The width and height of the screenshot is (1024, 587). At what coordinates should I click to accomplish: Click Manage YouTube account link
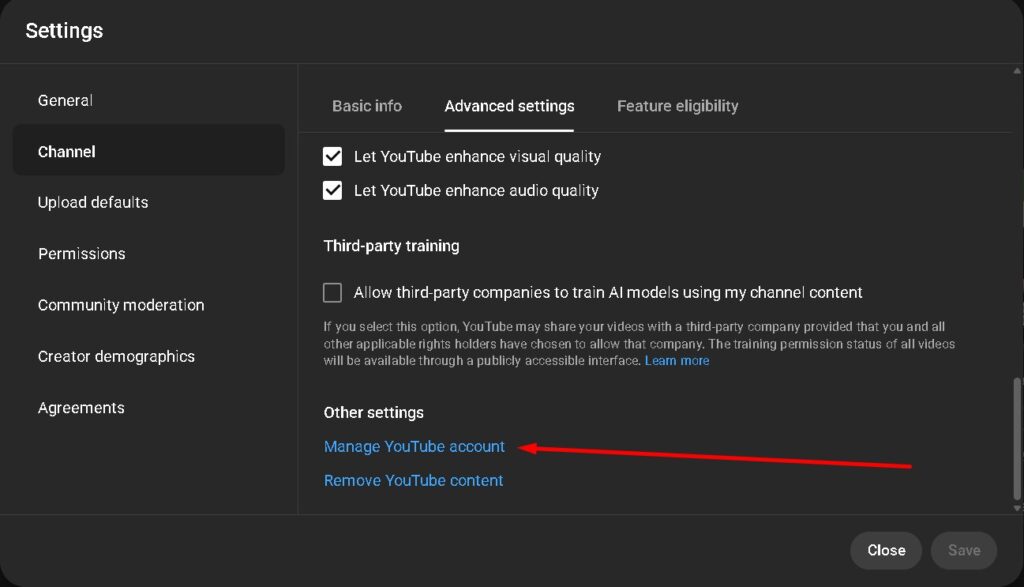(415, 447)
